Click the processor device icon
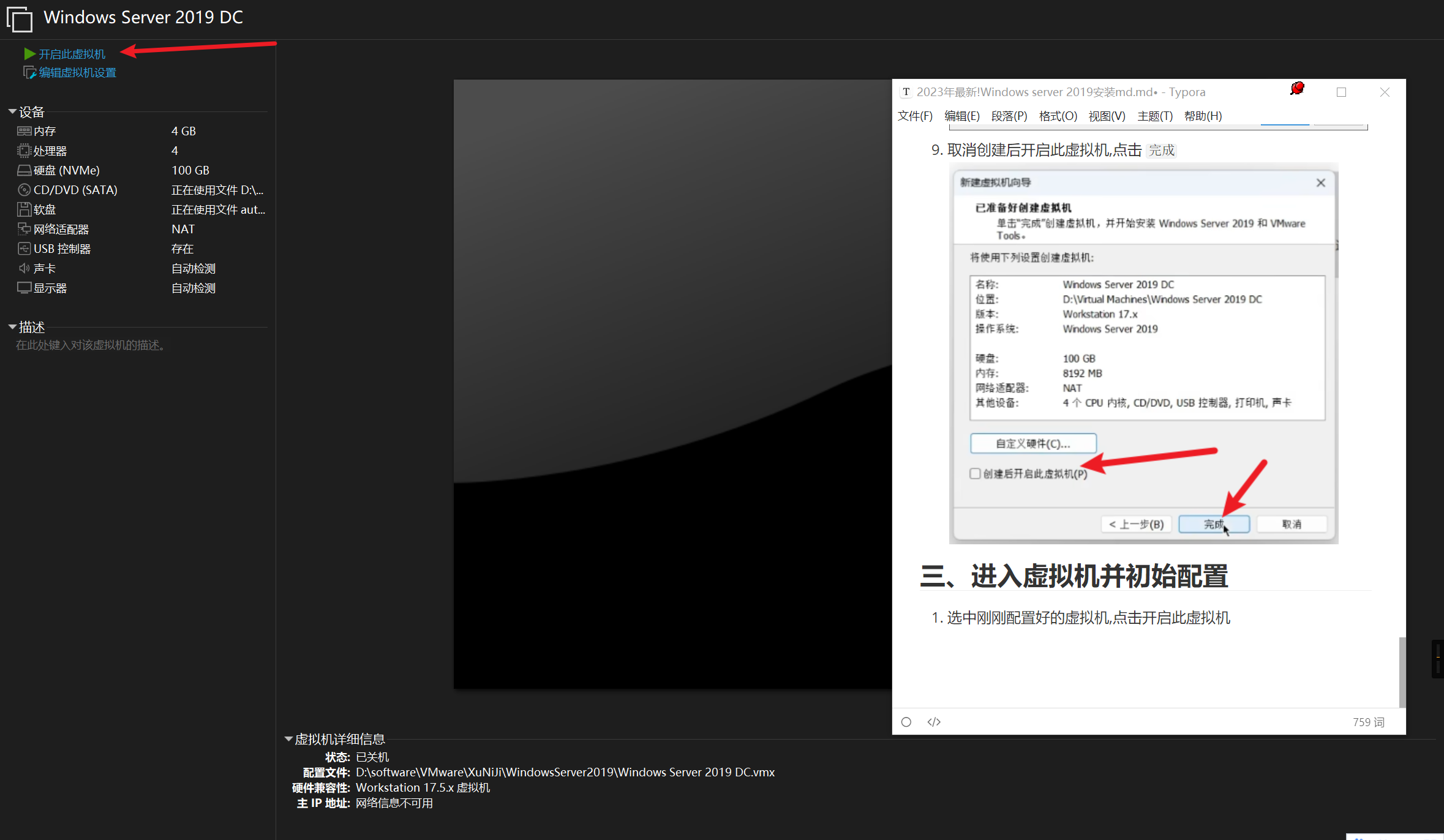This screenshot has height=840, width=1444. [24, 151]
